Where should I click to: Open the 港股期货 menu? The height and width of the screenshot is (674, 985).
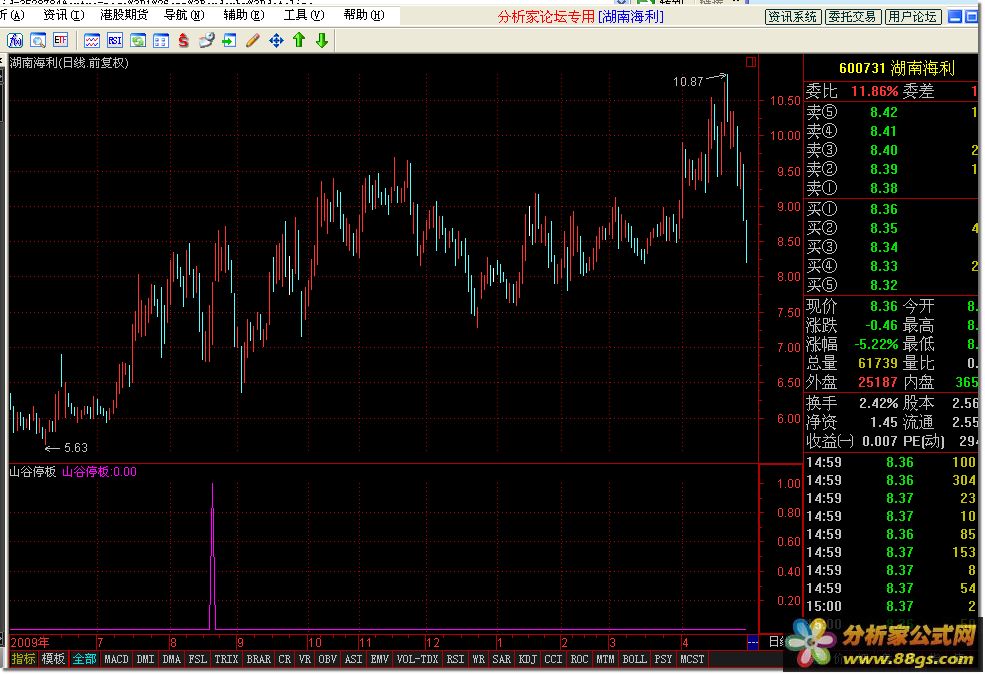click(124, 14)
